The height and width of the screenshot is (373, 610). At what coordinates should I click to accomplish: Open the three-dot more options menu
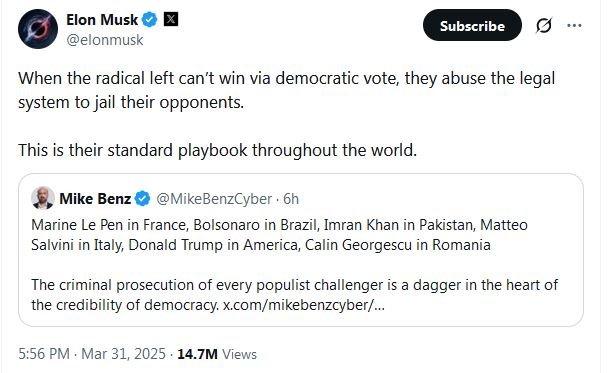pos(574,26)
